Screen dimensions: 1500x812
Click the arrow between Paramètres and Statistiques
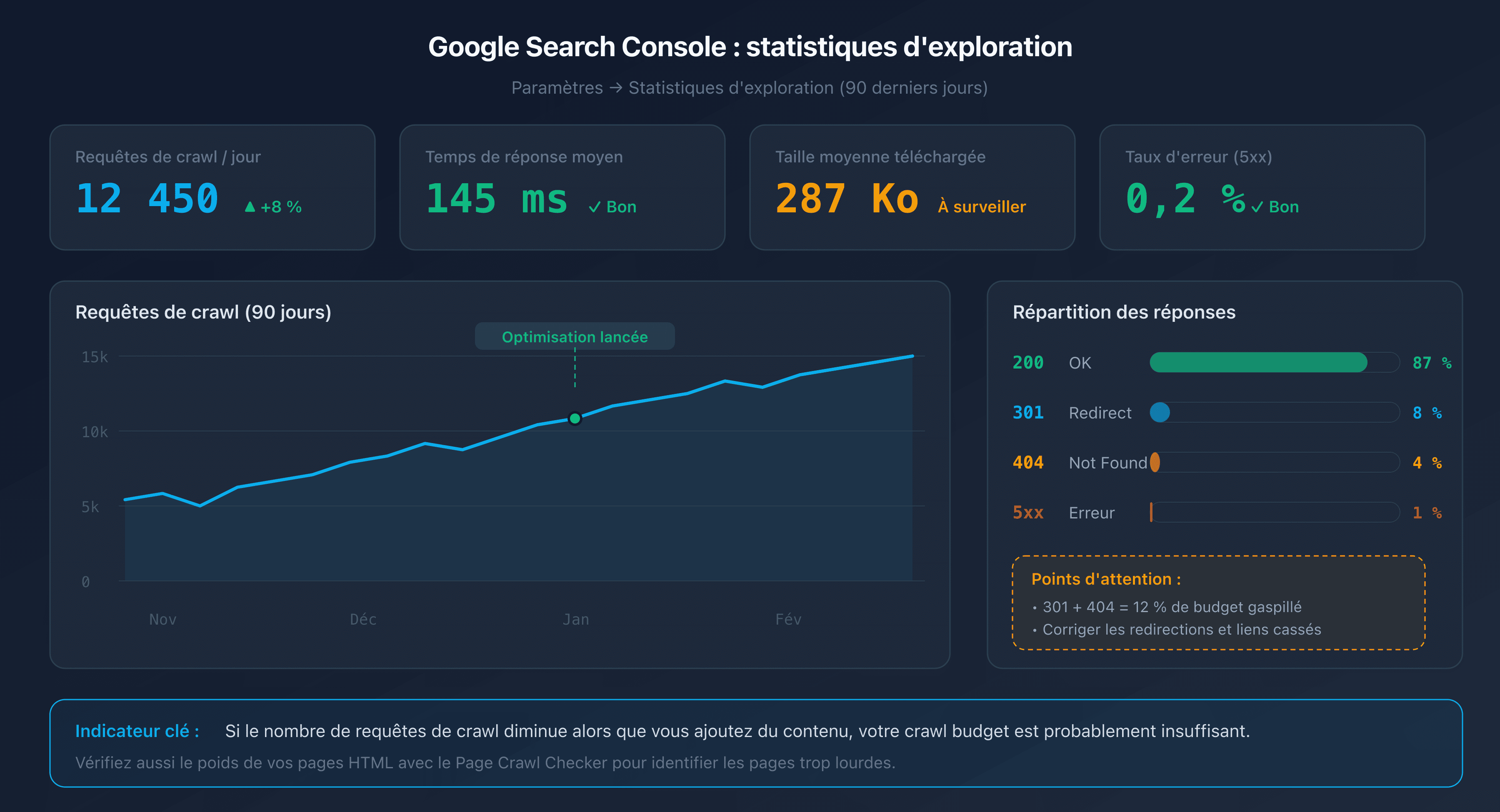pos(616,88)
